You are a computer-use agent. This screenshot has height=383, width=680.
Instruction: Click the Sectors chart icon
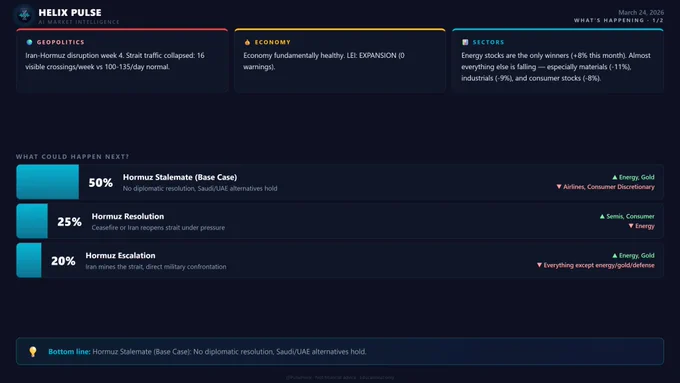coord(465,42)
